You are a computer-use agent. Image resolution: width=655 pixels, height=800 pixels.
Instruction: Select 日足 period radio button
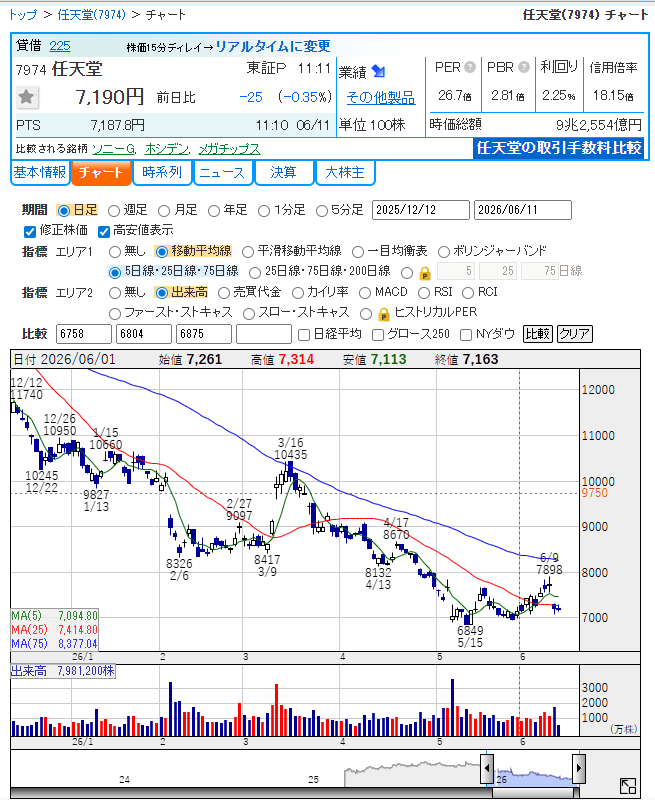(x=64, y=211)
